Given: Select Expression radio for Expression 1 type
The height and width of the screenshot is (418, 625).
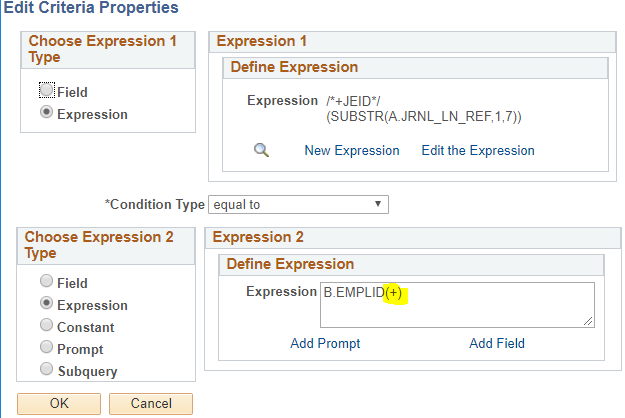Looking at the screenshot, I should click(x=47, y=112).
